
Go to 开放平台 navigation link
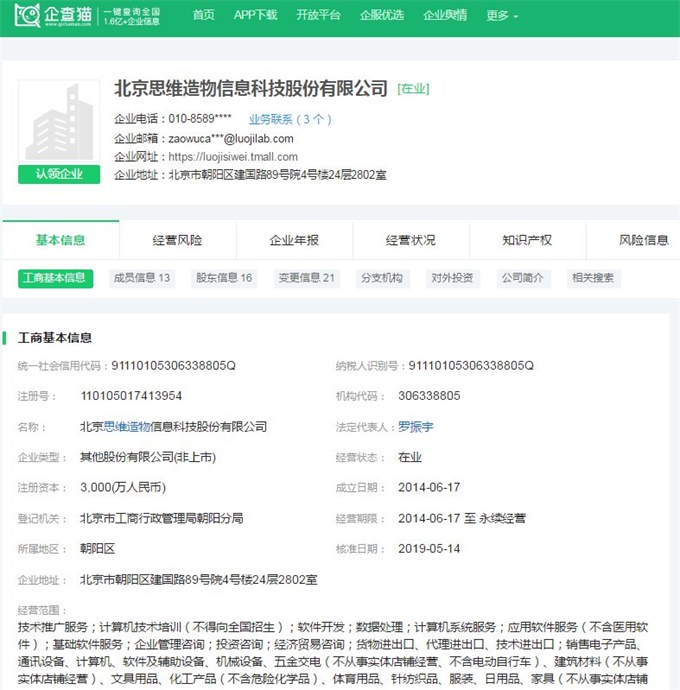318,15
